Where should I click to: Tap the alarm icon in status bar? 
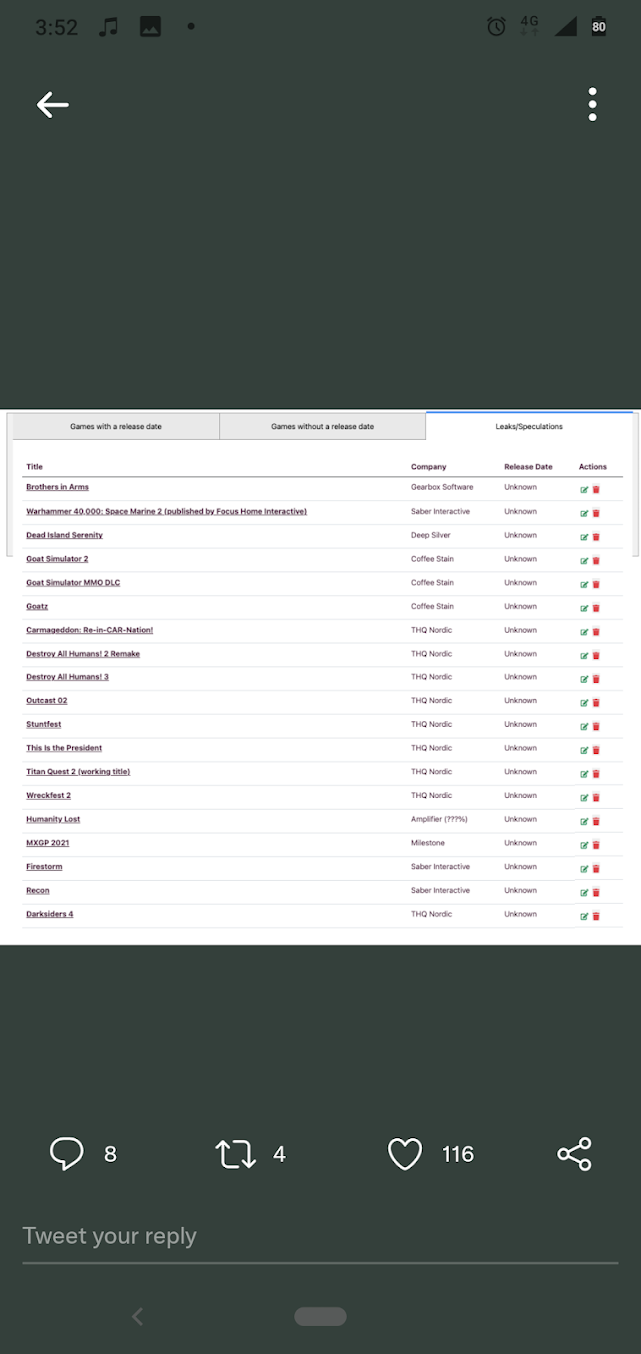tap(496, 27)
